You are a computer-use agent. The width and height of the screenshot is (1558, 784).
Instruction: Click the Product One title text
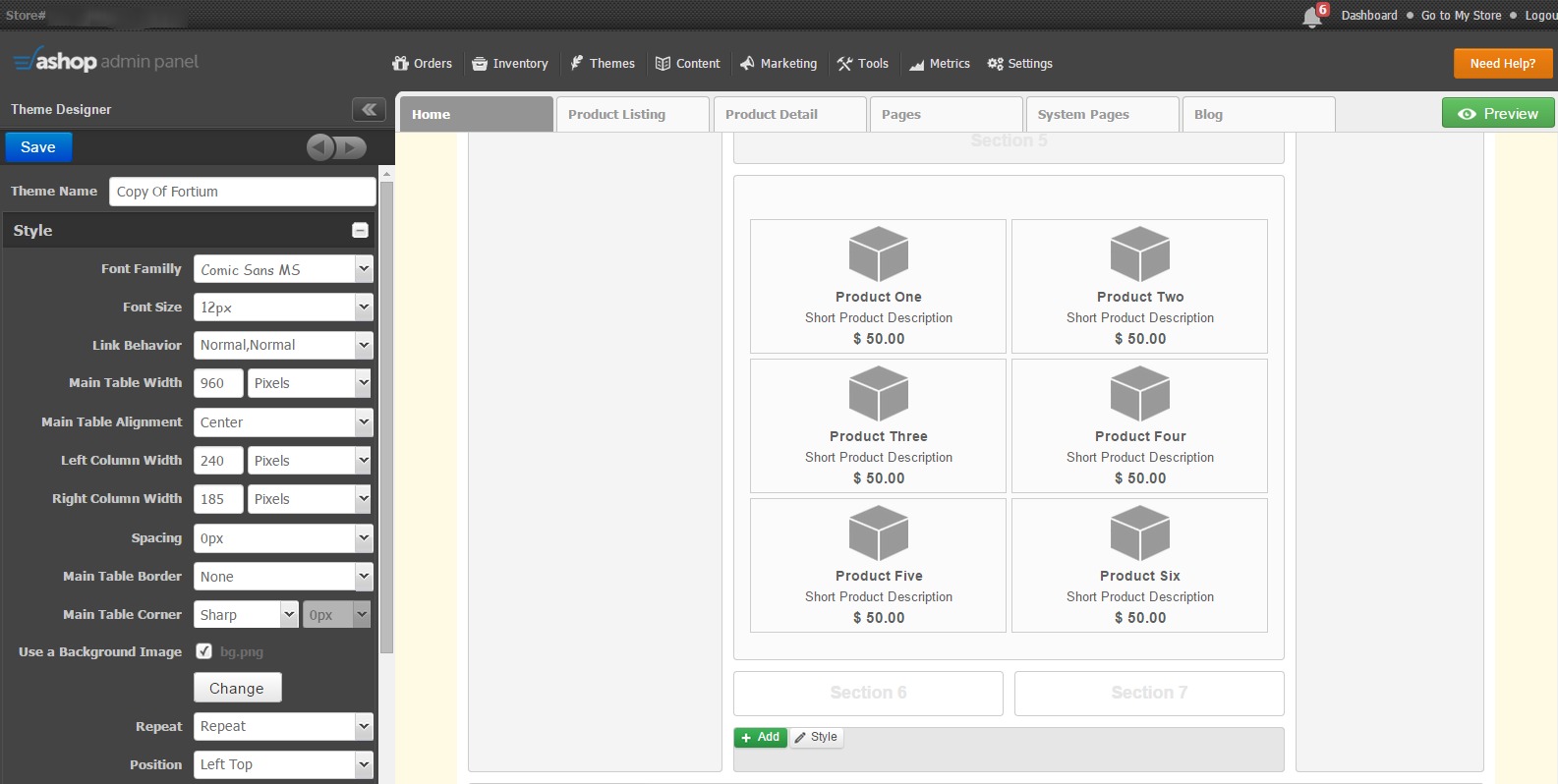879,297
